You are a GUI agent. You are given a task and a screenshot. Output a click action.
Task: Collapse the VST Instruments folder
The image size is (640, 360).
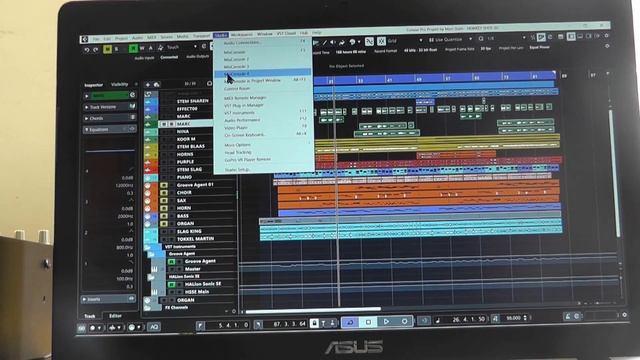(147, 247)
